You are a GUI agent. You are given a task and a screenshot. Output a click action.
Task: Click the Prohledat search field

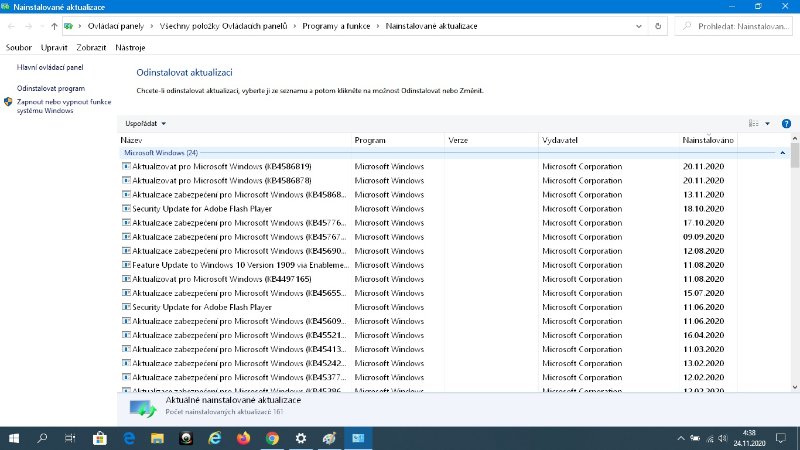pyautogui.click(x=734, y=26)
